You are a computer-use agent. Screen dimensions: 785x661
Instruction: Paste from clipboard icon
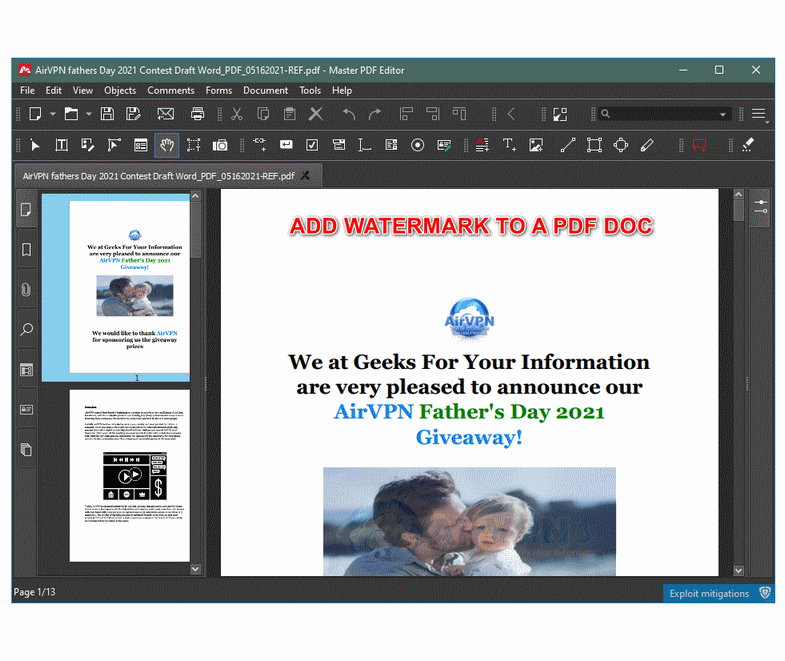point(289,114)
